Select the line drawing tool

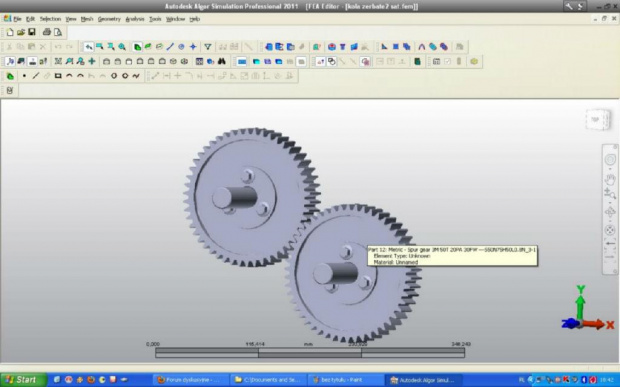coord(36,76)
